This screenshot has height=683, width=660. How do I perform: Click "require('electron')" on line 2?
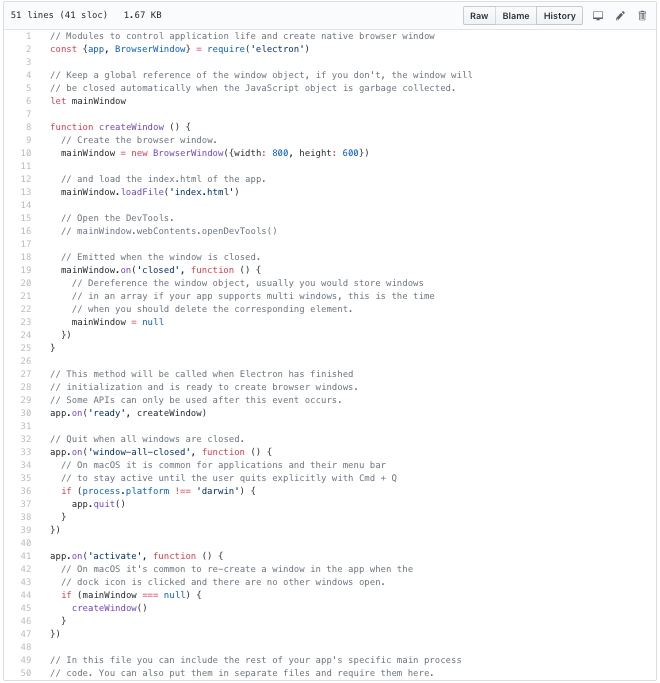[258, 49]
